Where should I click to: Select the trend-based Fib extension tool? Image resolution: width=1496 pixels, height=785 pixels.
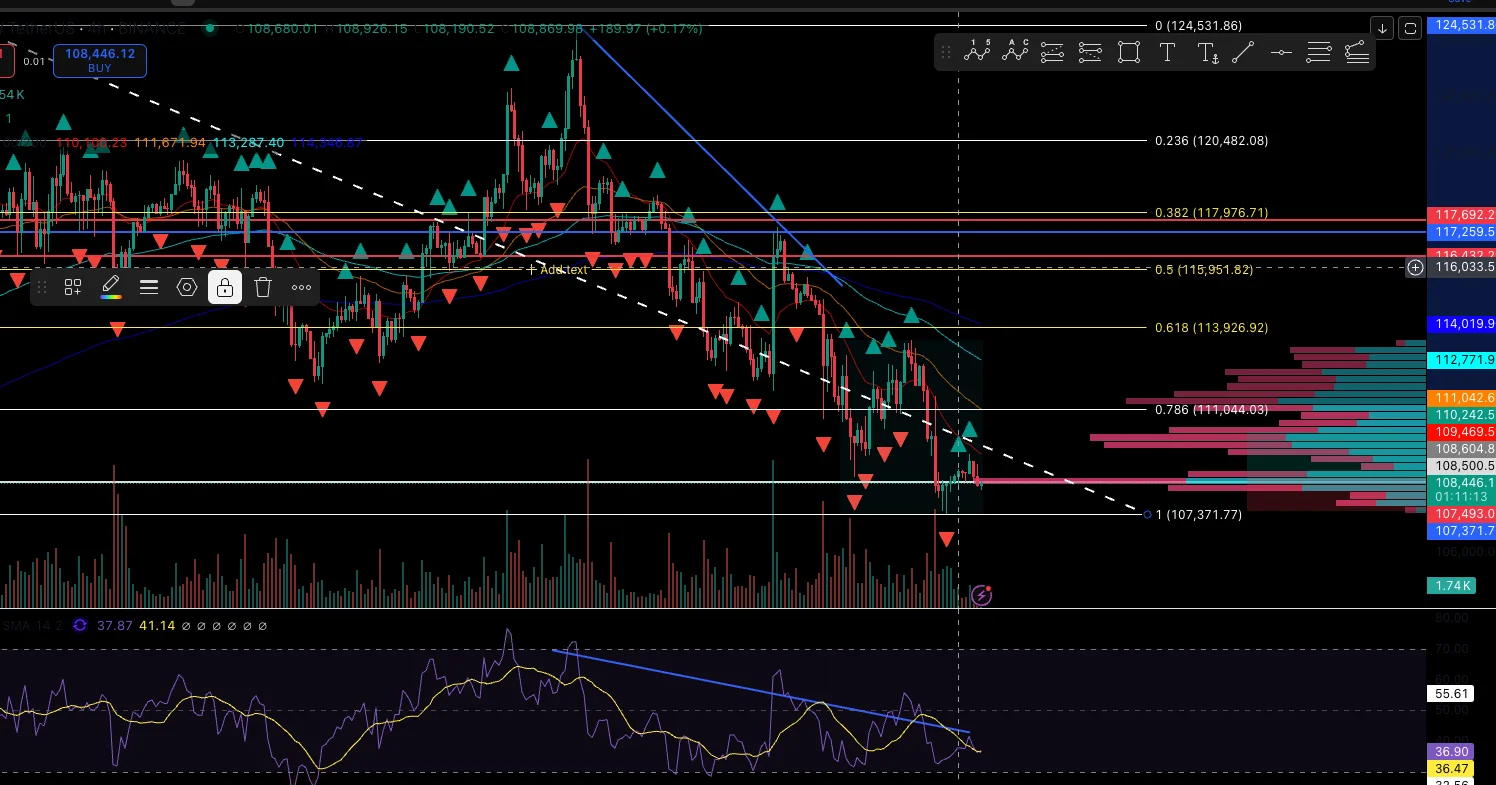1090,53
